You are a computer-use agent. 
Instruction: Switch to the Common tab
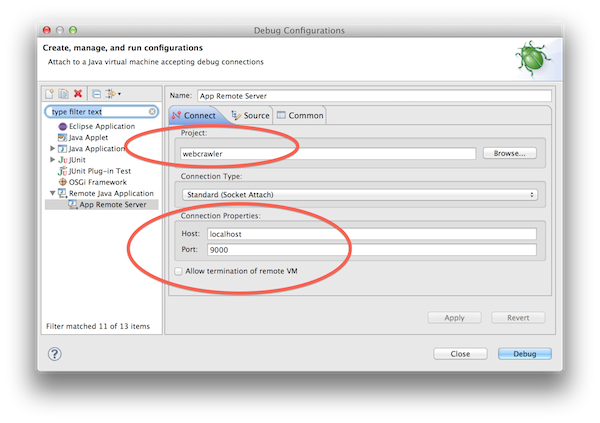(300, 115)
